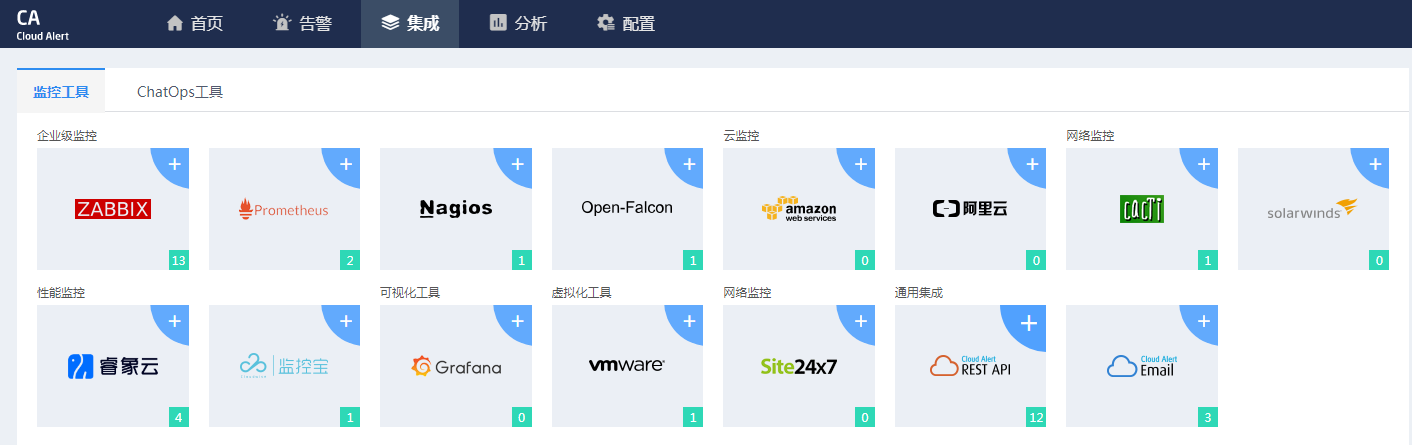
Task: Add a new Grafana integration with plus
Action: [517, 321]
